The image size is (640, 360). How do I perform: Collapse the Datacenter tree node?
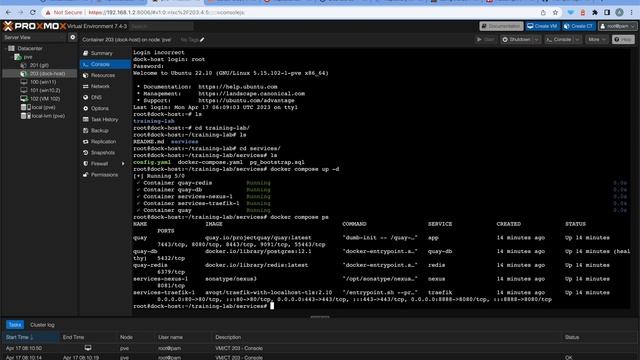pos(6,48)
